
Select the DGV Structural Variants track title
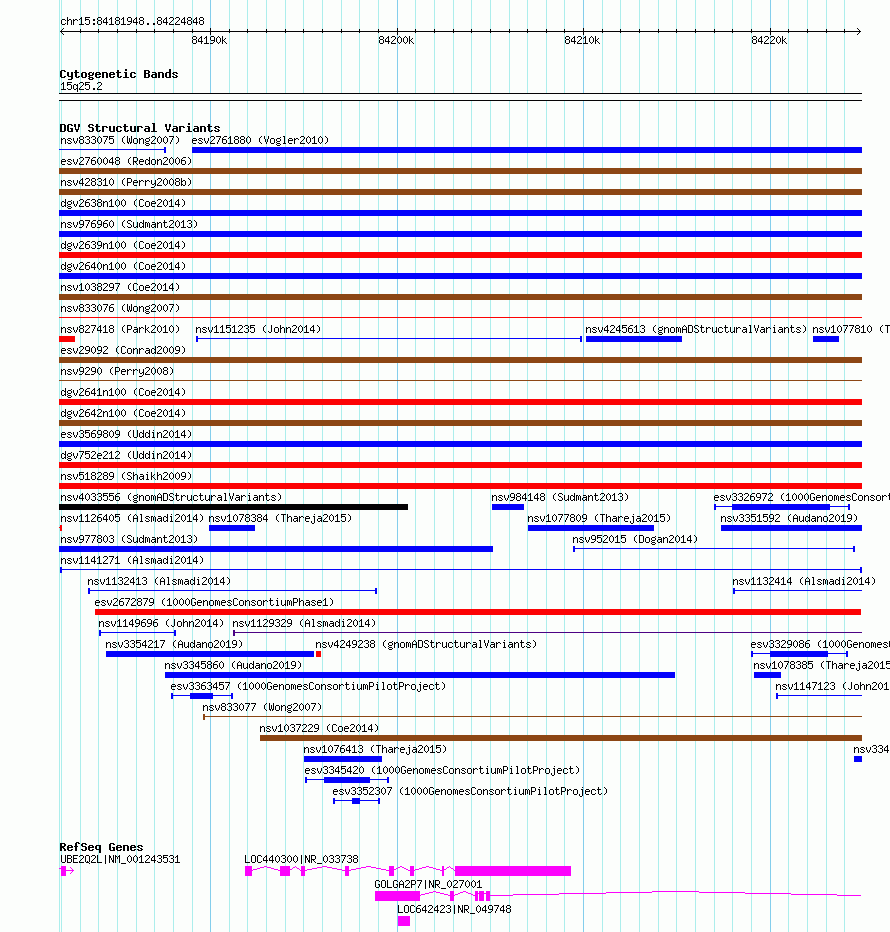coord(140,128)
